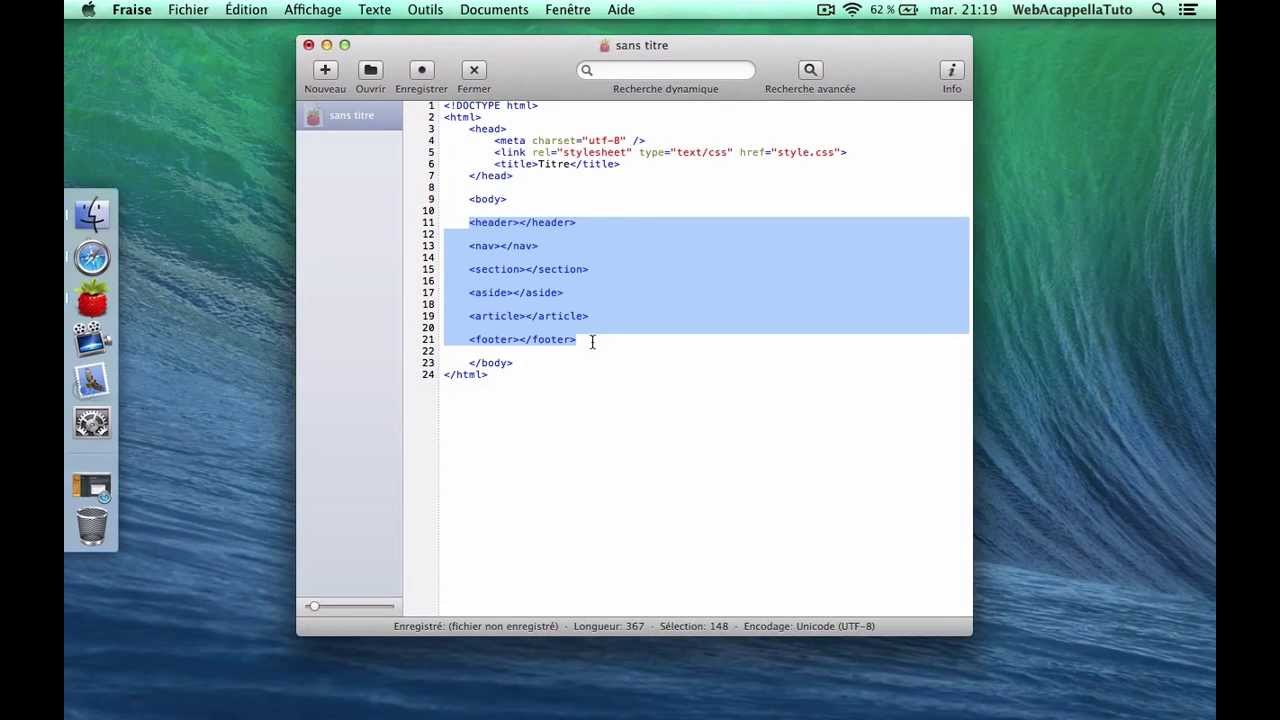Open the Mail eagle stamp Dock icon
Image resolution: width=1280 pixels, height=720 pixels.
92,381
